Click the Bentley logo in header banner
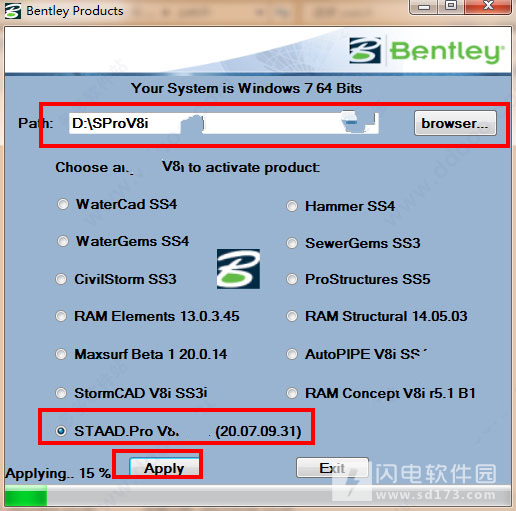The height and width of the screenshot is (511, 516). 427,51
